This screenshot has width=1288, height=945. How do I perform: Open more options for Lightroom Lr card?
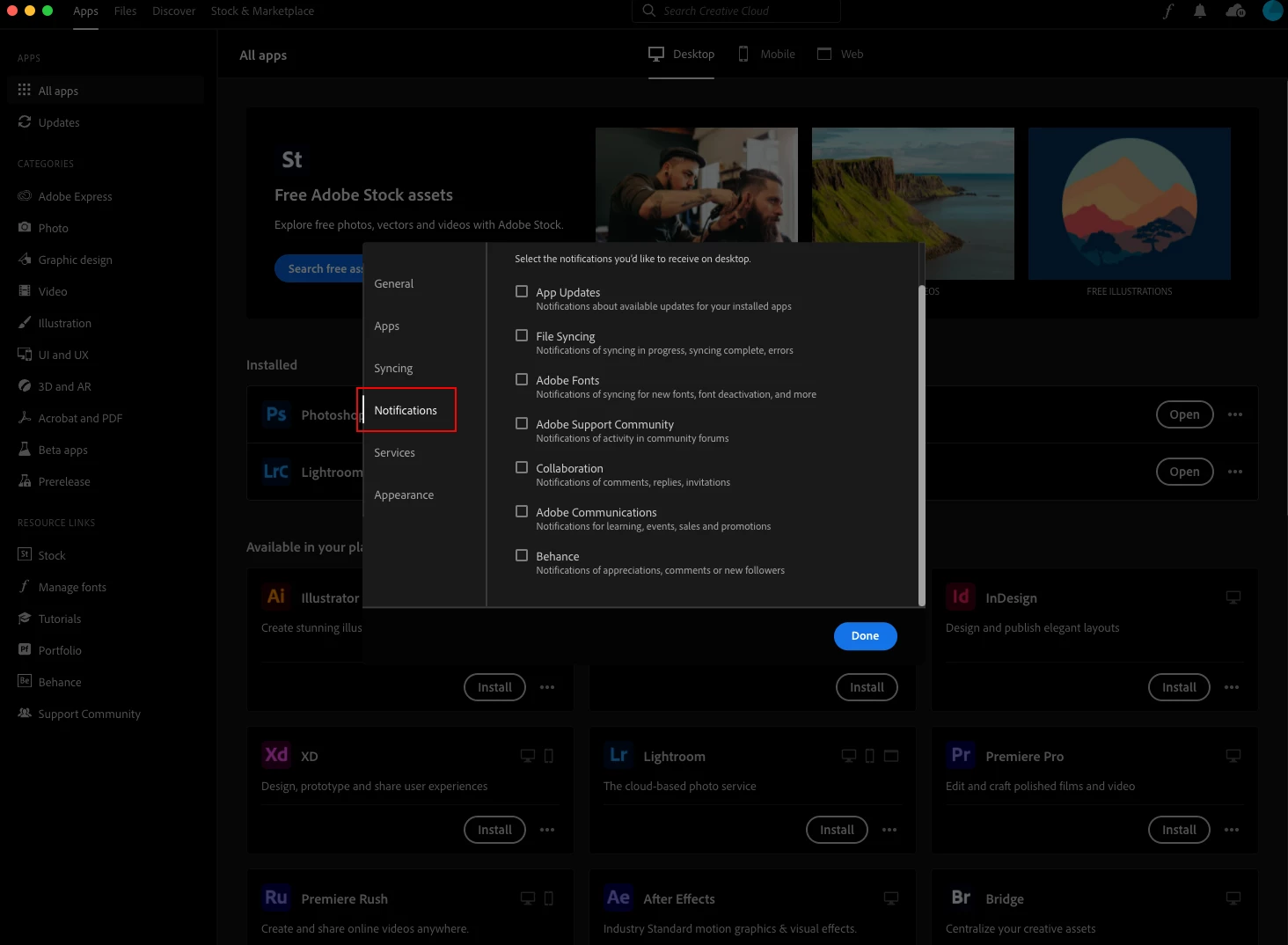coord(889,830)
